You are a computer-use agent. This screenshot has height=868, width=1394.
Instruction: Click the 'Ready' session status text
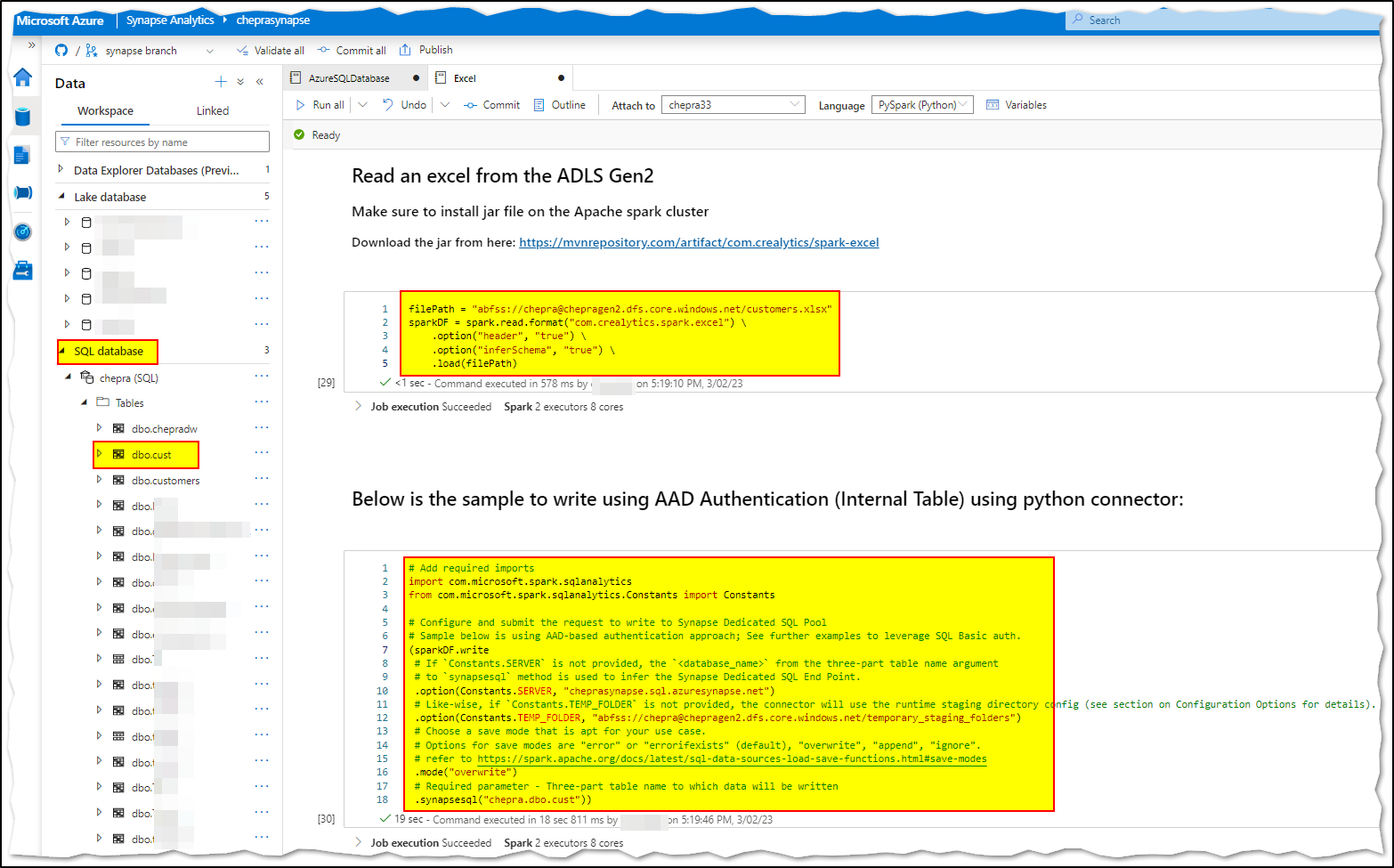tap(326, 135)
